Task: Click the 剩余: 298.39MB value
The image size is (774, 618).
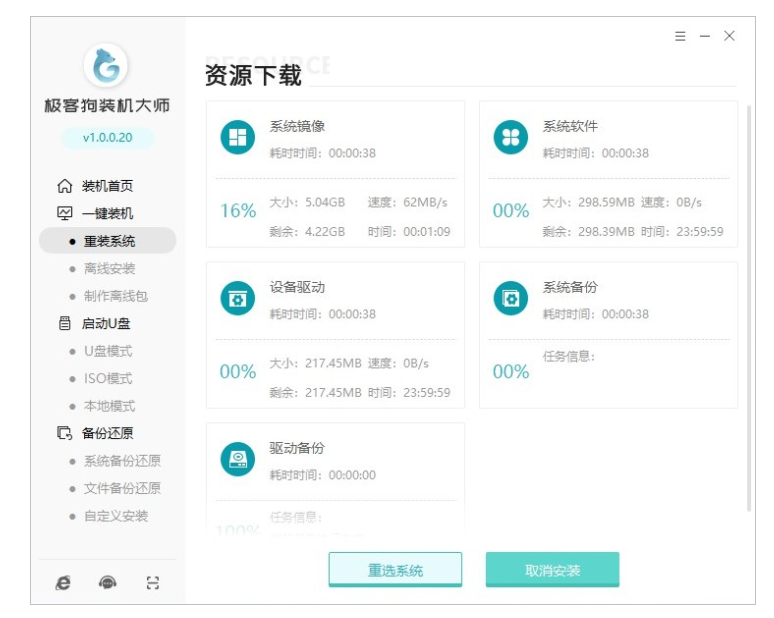Action: [x=588, y=232]
